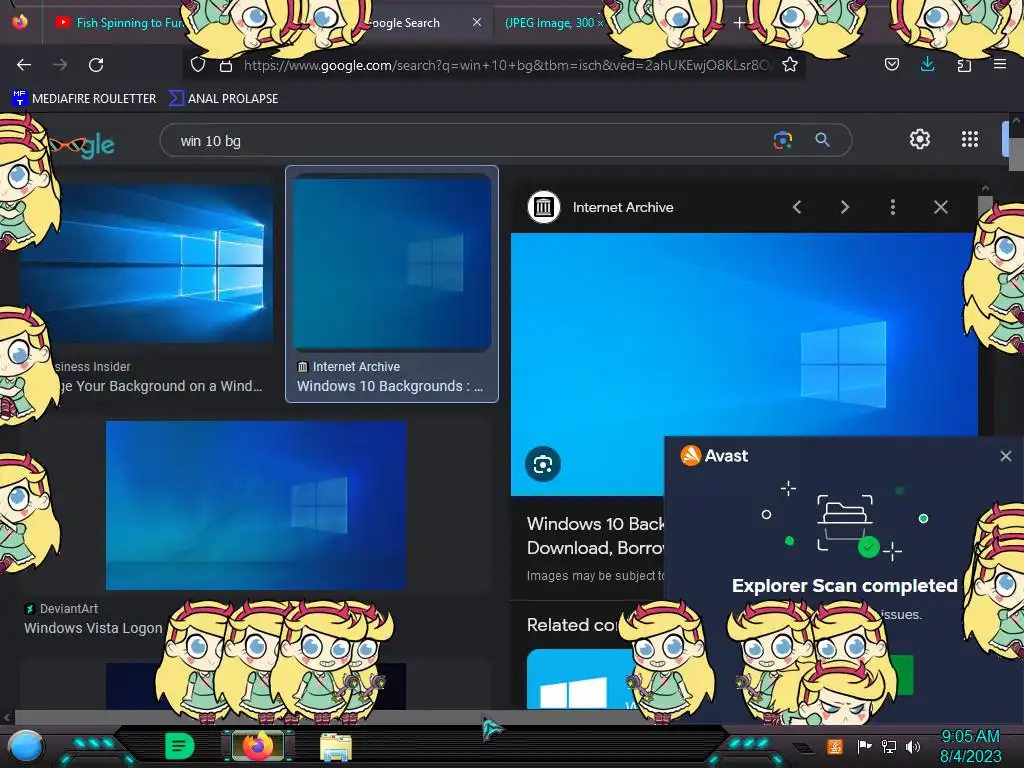Screen dimensions: 1024x768
Task: Click the volume speaker tray icon
Action: point(912,746)
